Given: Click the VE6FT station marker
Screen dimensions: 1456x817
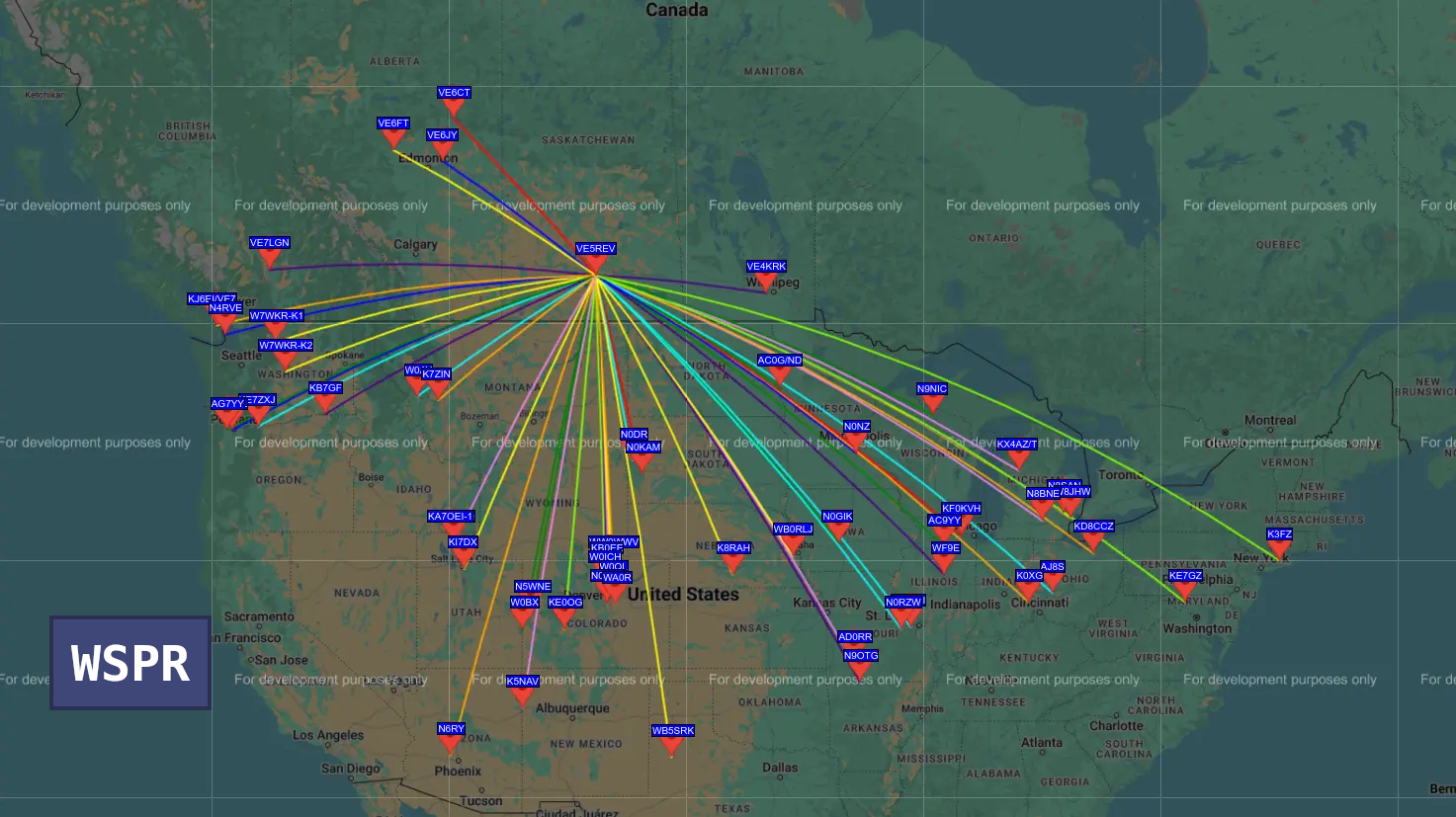Looking at the screenshot, I should (x=392, y=138).
